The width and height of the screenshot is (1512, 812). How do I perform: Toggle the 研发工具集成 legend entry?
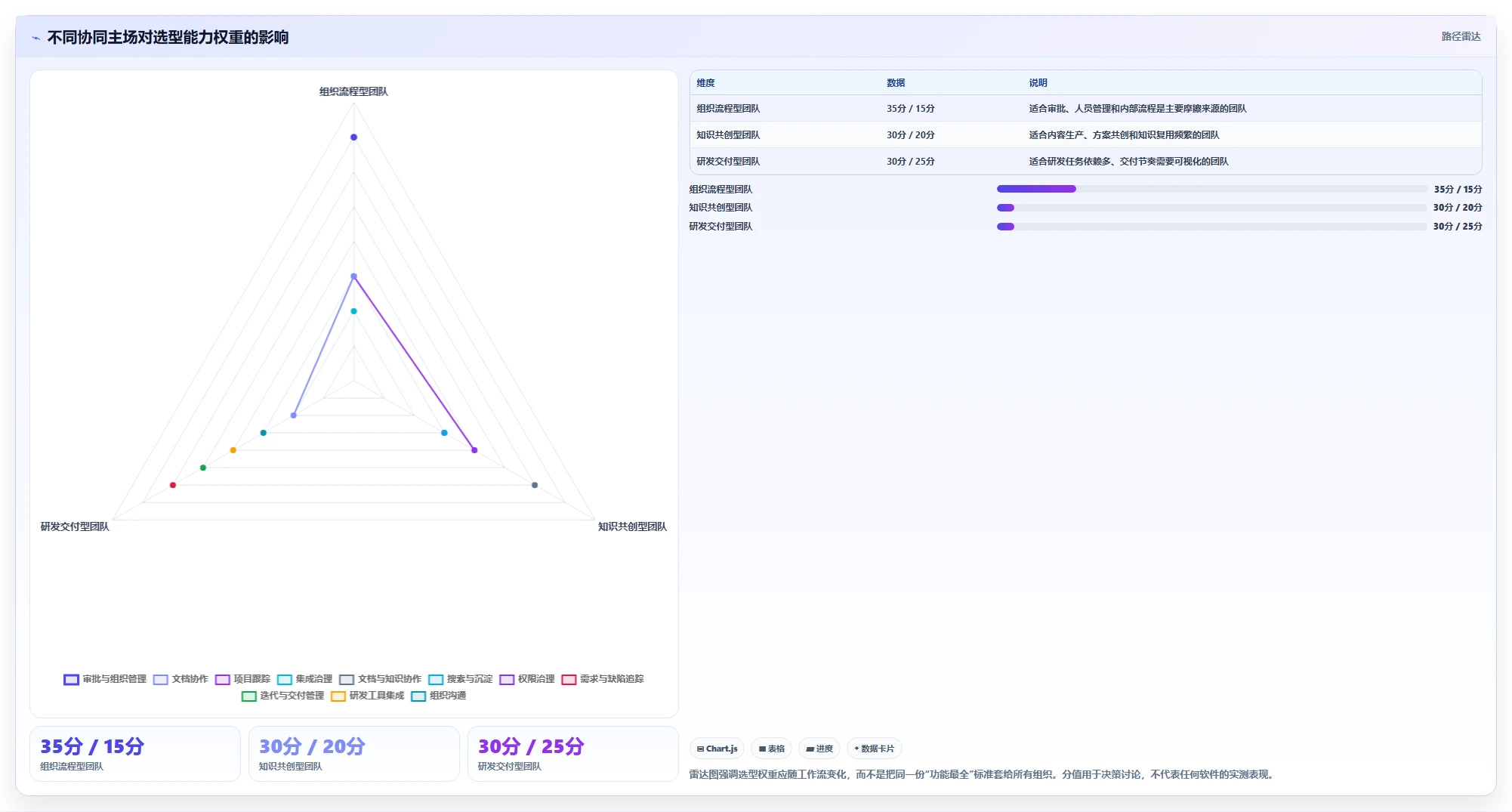point(367,696)
